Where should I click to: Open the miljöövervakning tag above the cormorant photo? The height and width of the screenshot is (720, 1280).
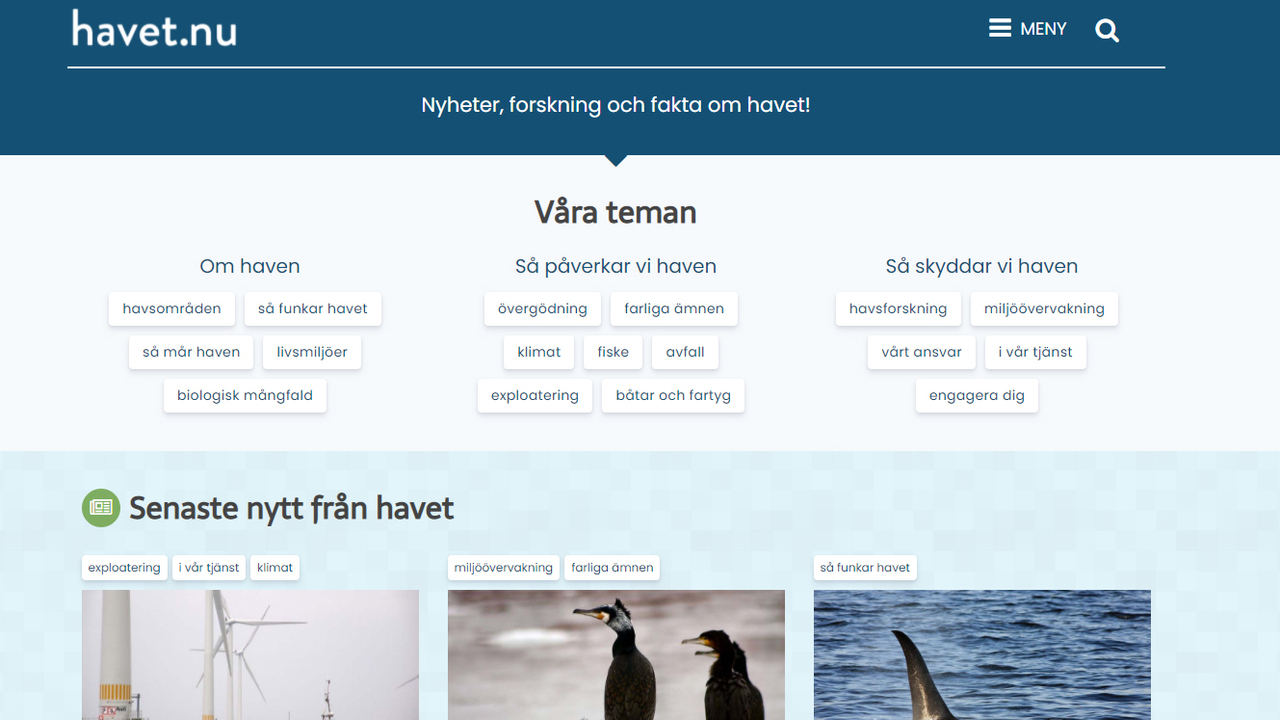pos(503,567)
